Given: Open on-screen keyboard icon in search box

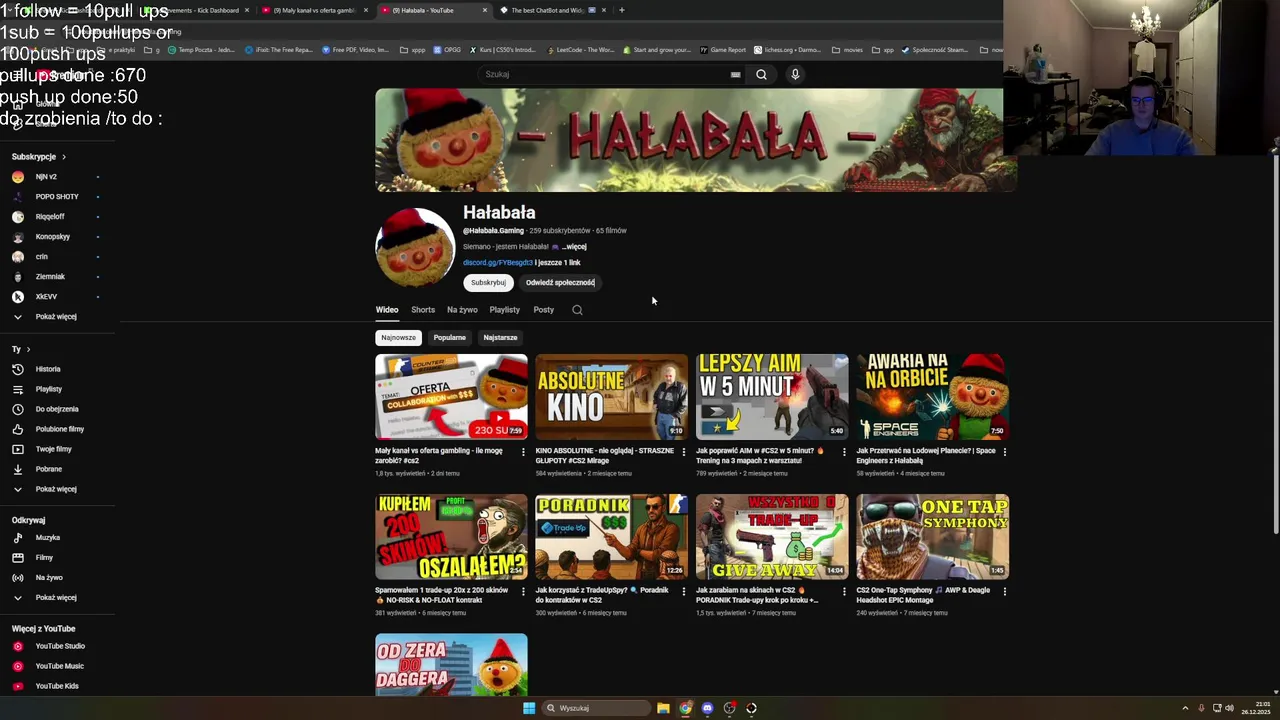Looking at the screenshot, I should [735, 74].
